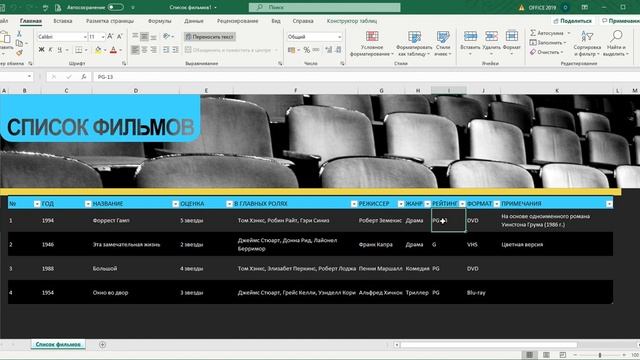Viewport: 640px width, 360px height.
Task: Open the ГОД column filter dropdown
Action: [88, 204]
